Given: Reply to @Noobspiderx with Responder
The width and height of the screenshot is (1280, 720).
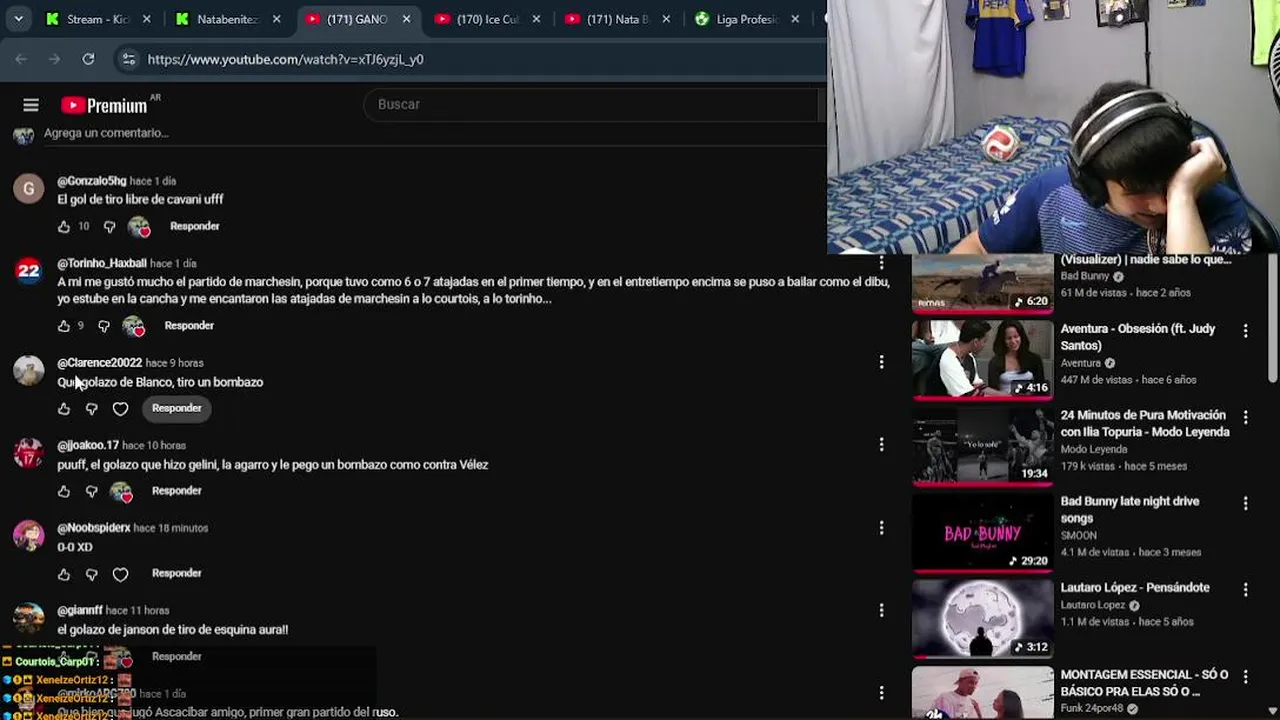Looking at the screenshot, I should pos(177,573).
